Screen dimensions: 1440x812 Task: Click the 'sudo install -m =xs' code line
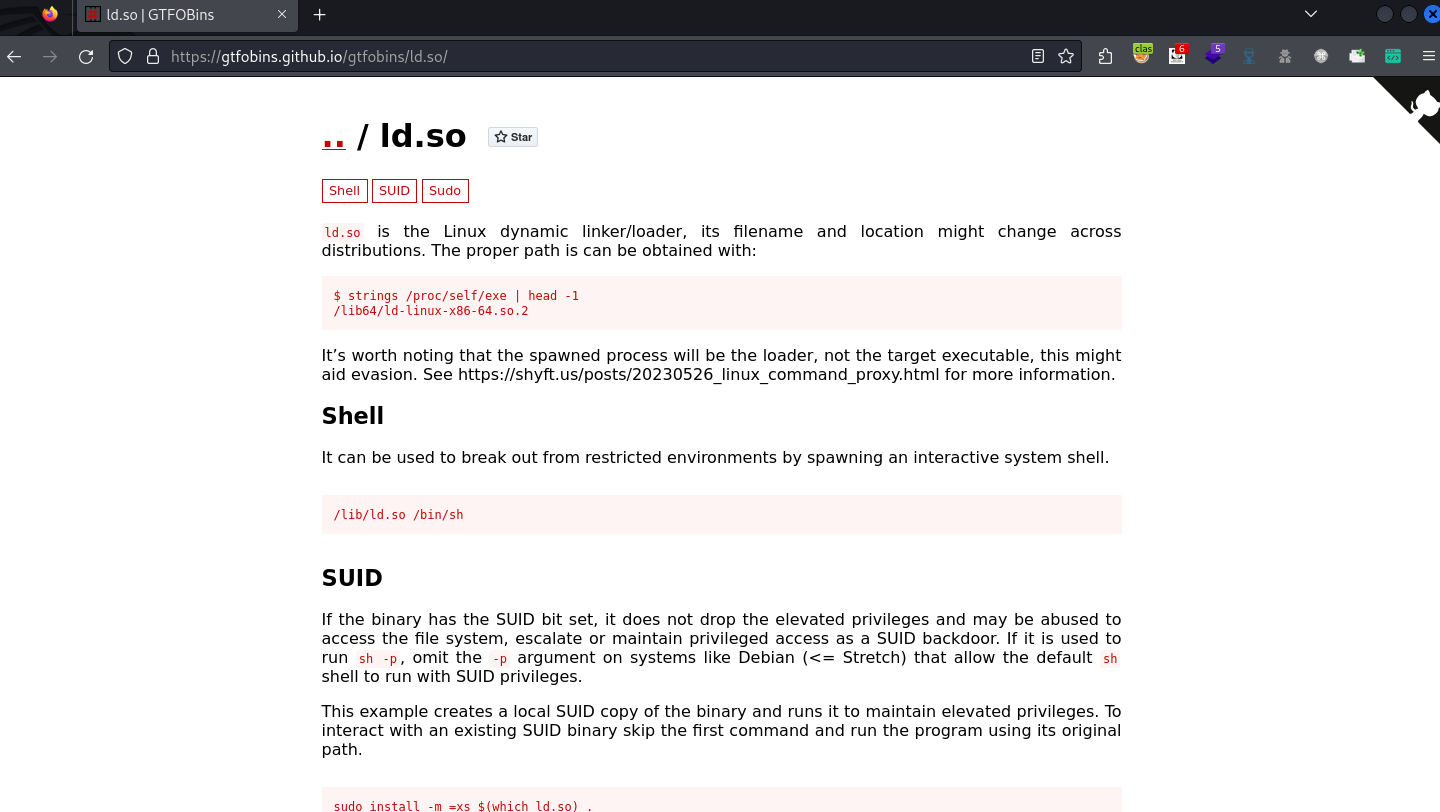(x=463, y=806)
